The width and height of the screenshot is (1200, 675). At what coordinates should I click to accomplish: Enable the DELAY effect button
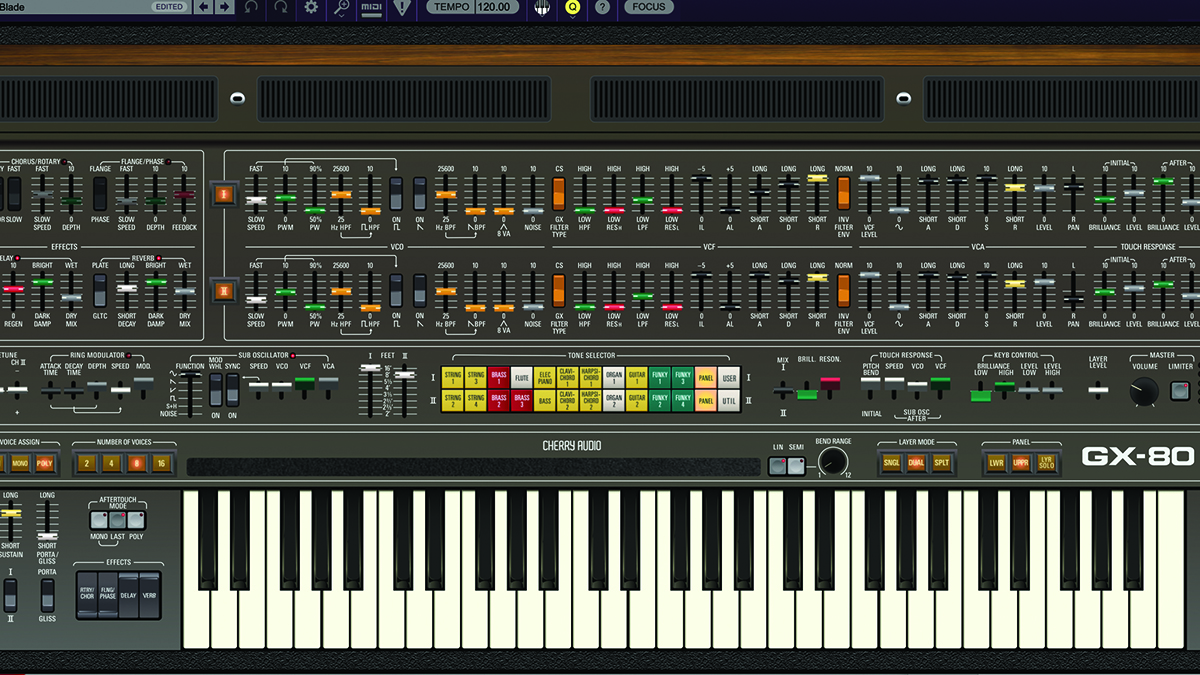pos(129,594)
